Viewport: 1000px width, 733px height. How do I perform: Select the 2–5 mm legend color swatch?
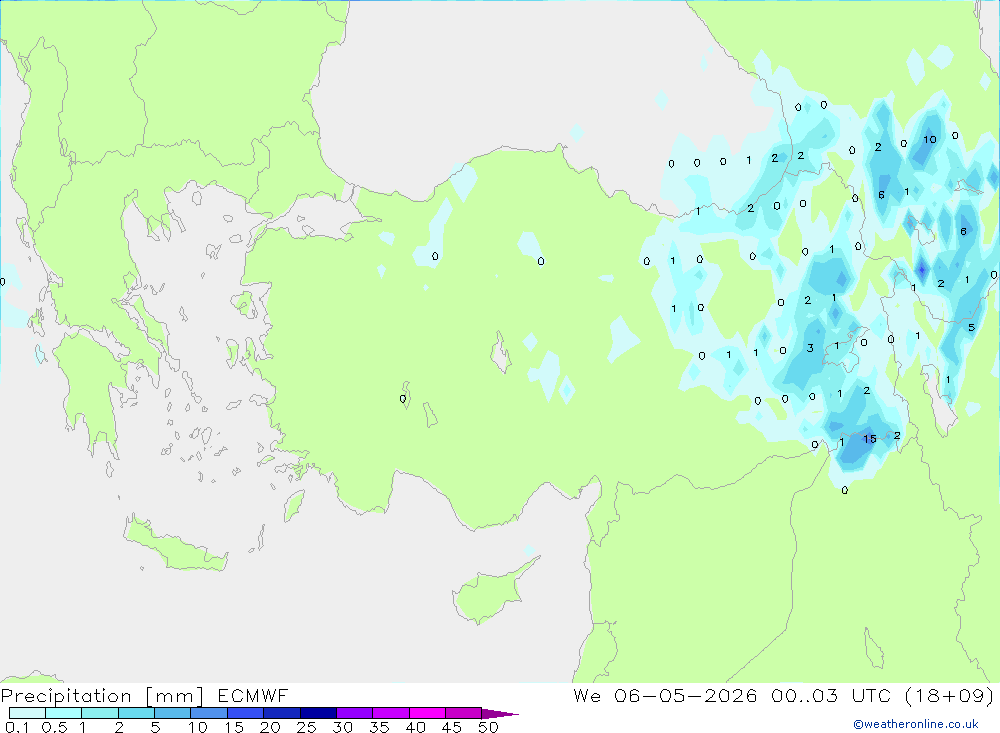(x=136, y=713)
